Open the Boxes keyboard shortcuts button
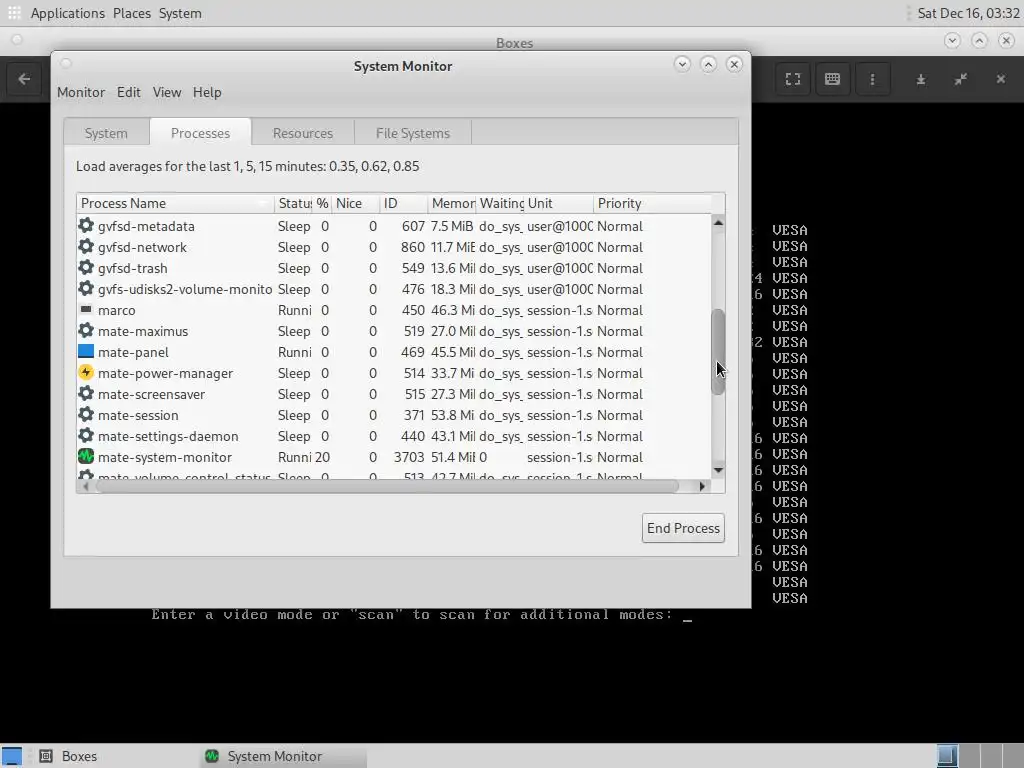 pos(832,79)
